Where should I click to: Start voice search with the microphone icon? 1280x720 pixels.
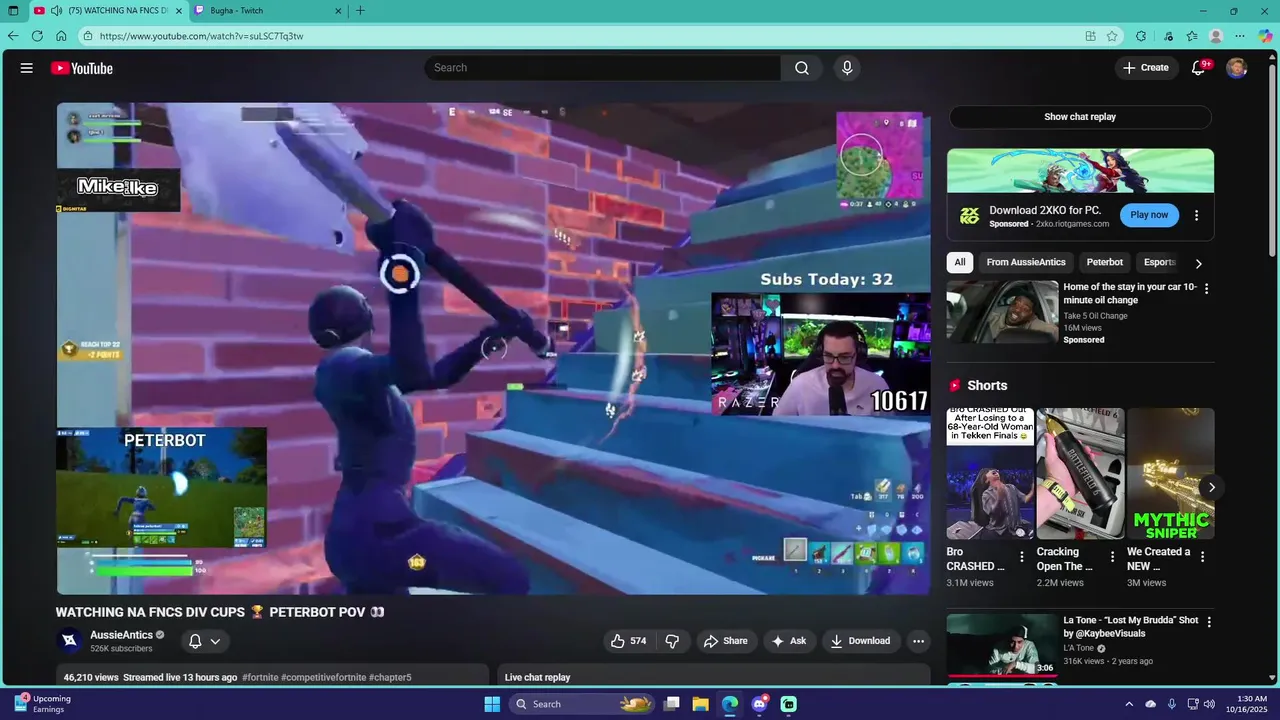847,68
